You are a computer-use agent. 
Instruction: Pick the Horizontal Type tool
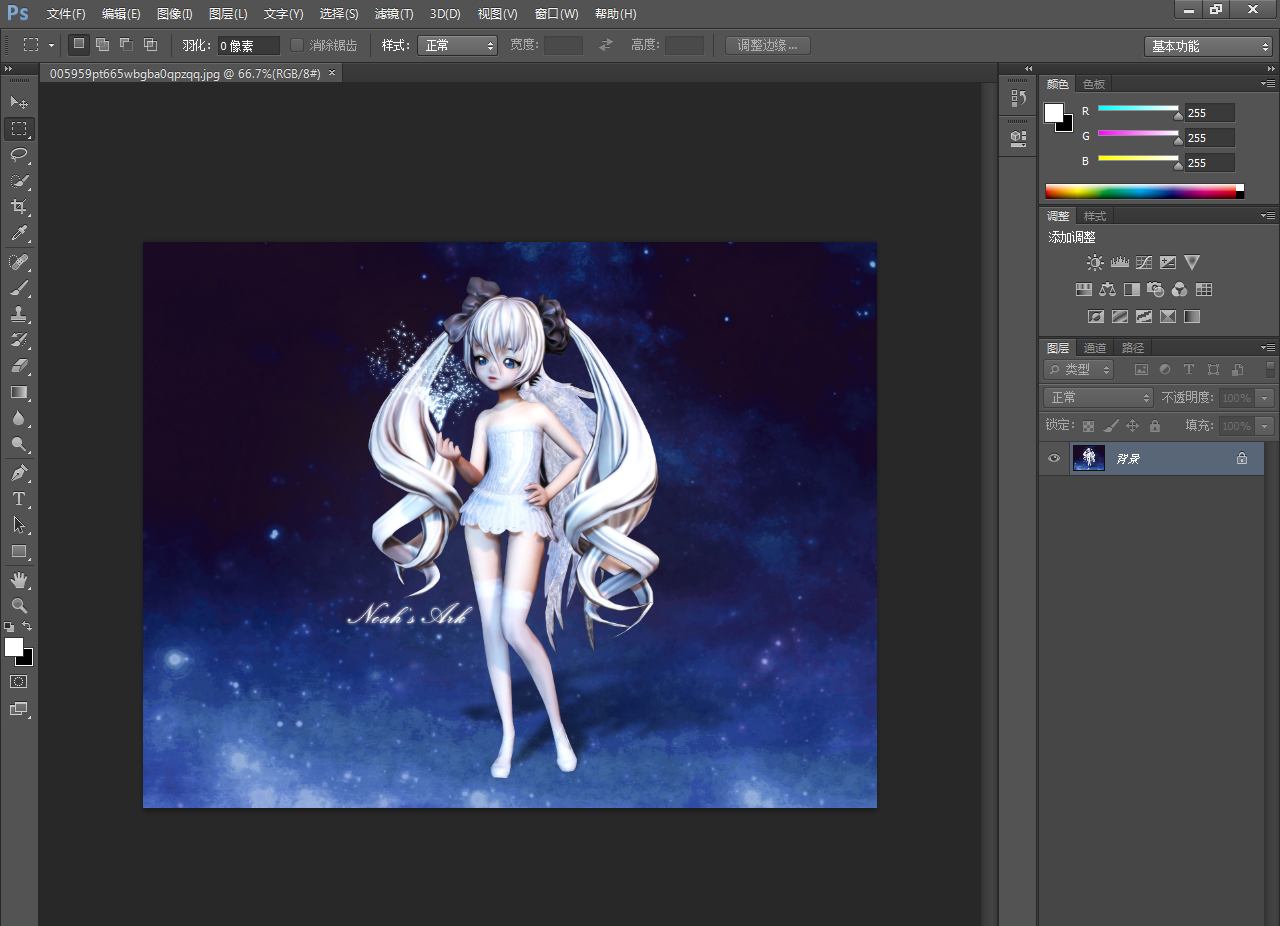click(x=19, y=498)
